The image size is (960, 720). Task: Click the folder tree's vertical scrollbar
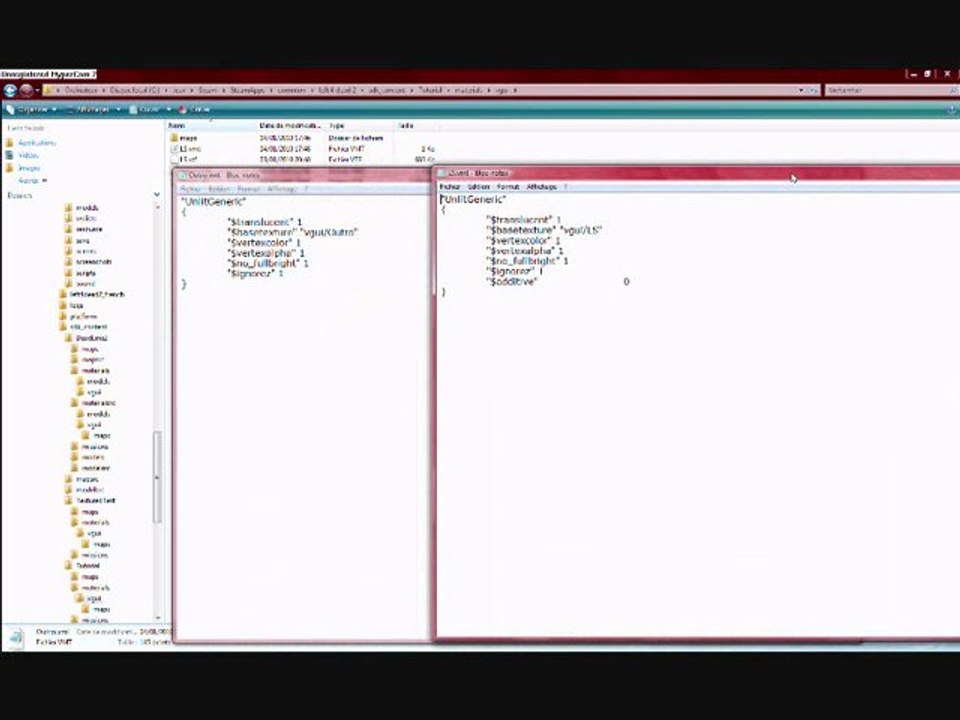[x=157, y=478]
